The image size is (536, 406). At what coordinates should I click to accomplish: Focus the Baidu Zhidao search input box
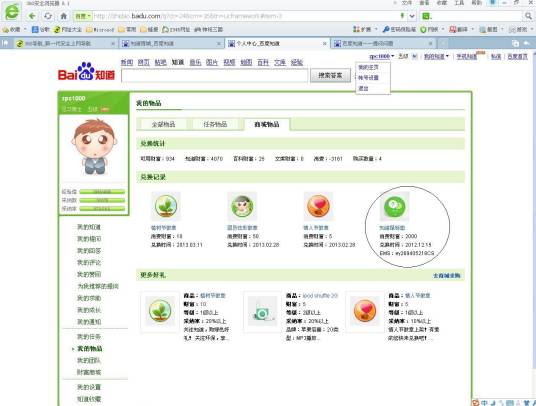[x=215, y=76]
